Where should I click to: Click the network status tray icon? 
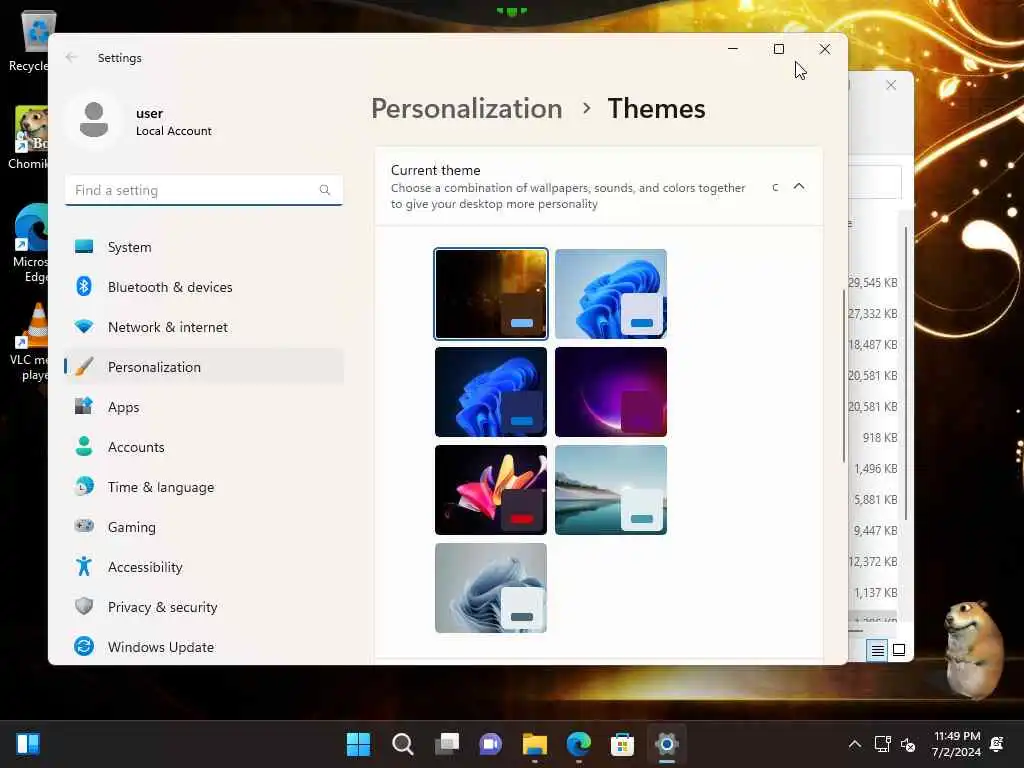pyautogui.click(x=882, y=744)
